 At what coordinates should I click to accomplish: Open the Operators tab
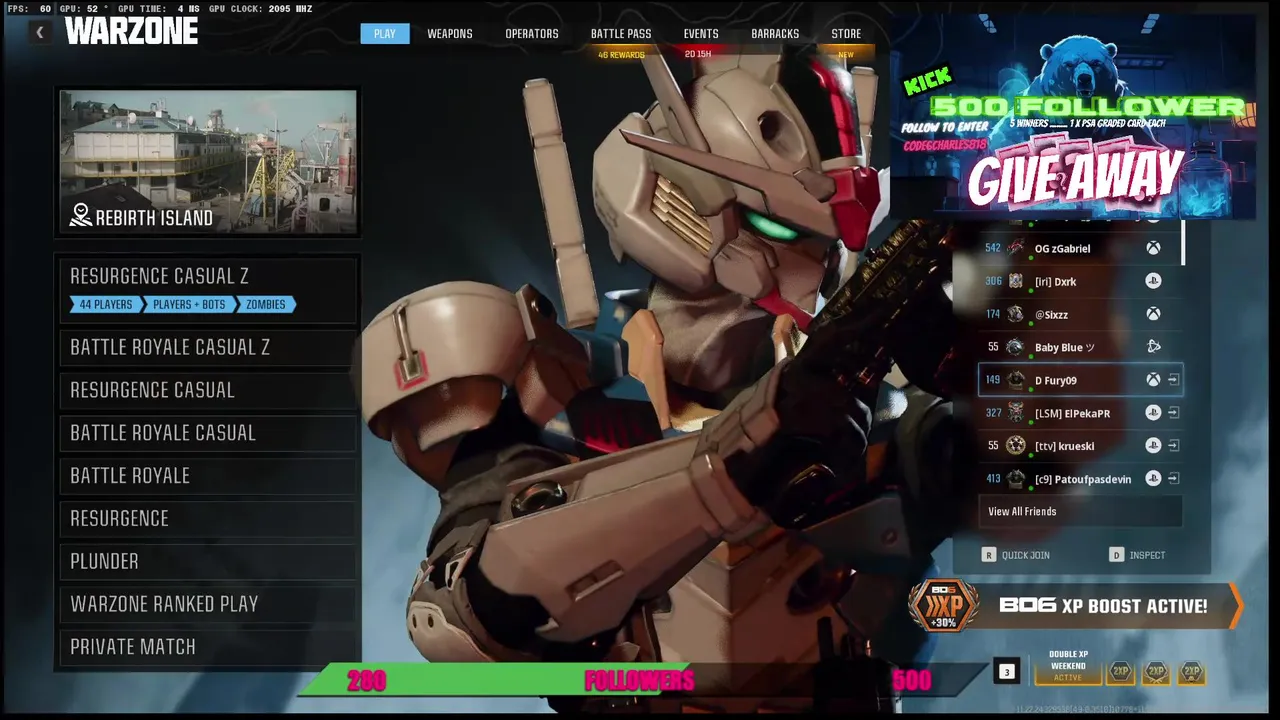click(x=532, y=34)
